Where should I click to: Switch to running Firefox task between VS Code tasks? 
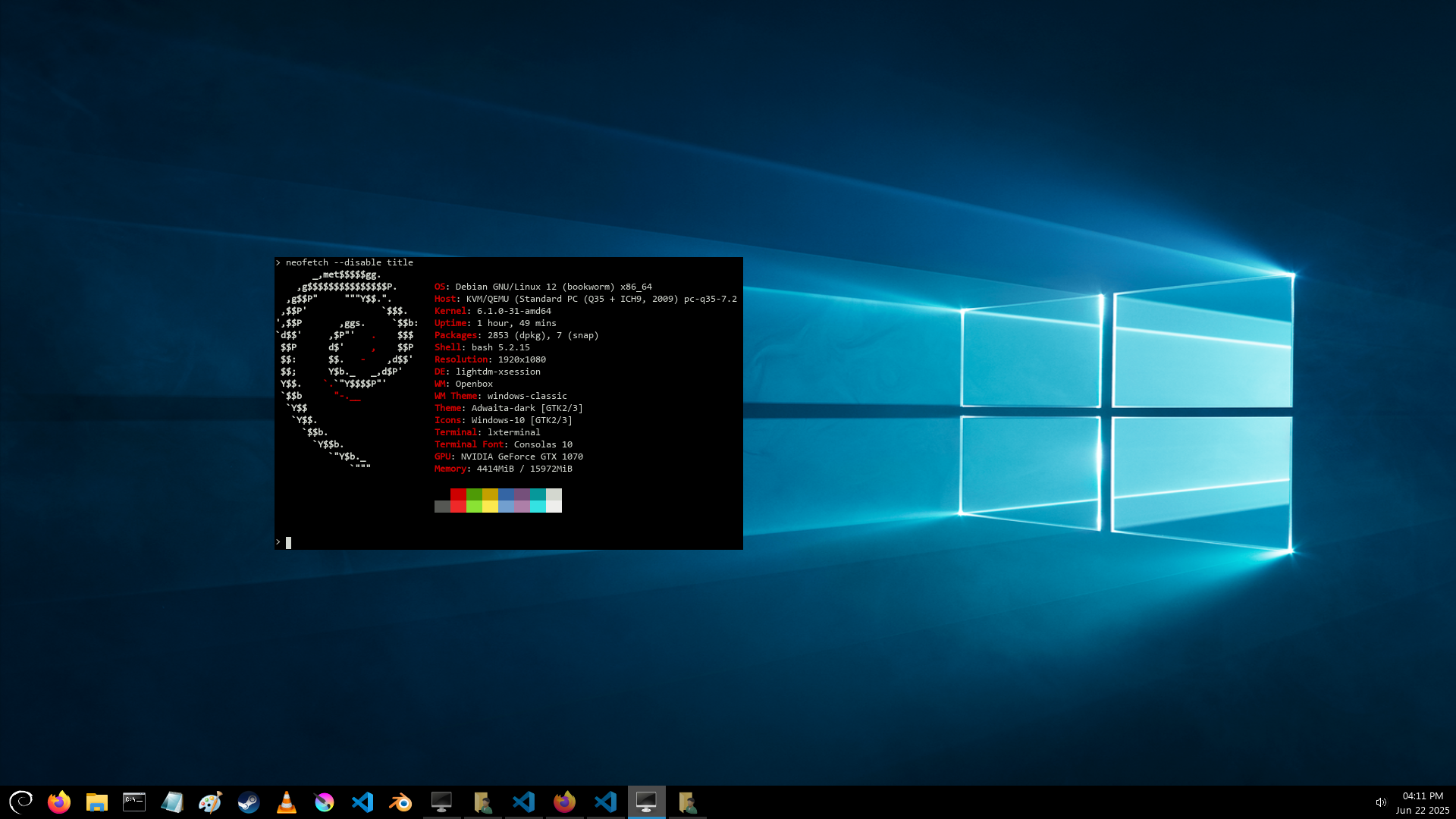(564, 802)
